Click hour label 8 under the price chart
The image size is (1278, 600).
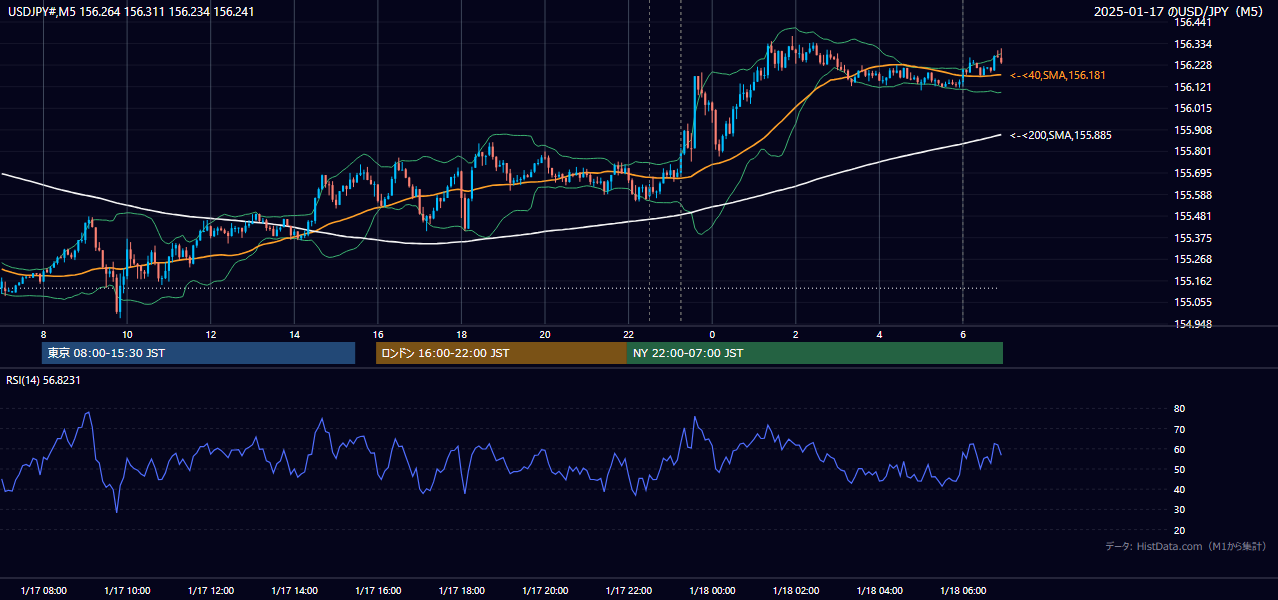point(43,334)
